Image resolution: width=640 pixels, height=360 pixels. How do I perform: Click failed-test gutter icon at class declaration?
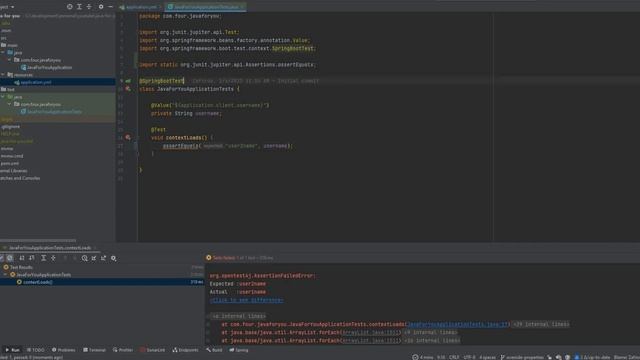(128, 89)
